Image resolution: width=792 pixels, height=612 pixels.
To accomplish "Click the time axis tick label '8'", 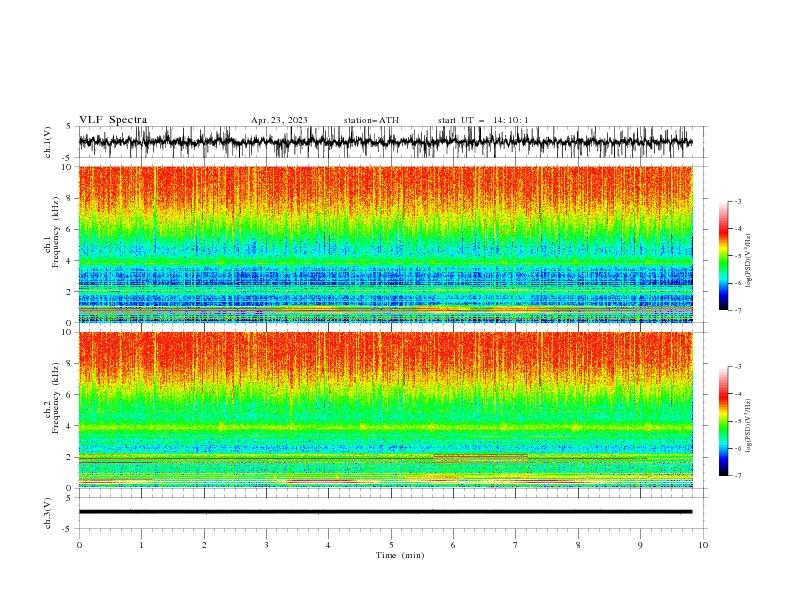I will tap(578, 545).
